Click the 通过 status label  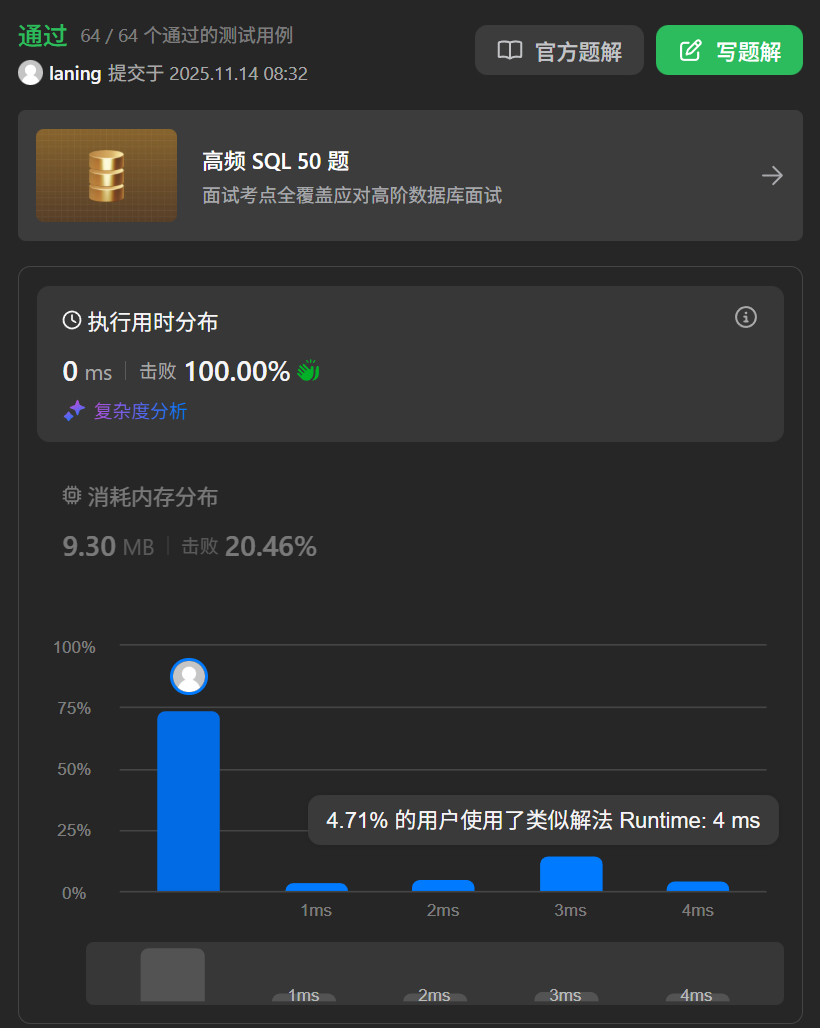(42, 36)
